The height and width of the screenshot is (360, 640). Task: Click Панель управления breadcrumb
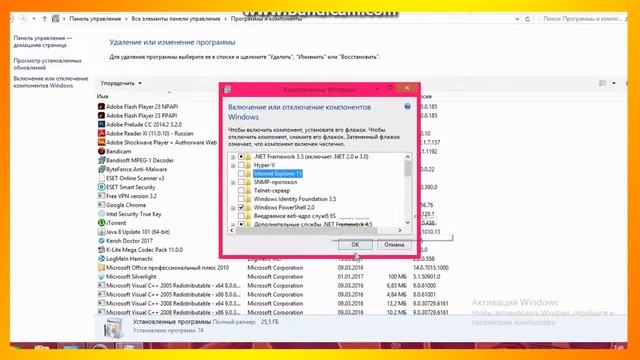[x=95, y=19]
